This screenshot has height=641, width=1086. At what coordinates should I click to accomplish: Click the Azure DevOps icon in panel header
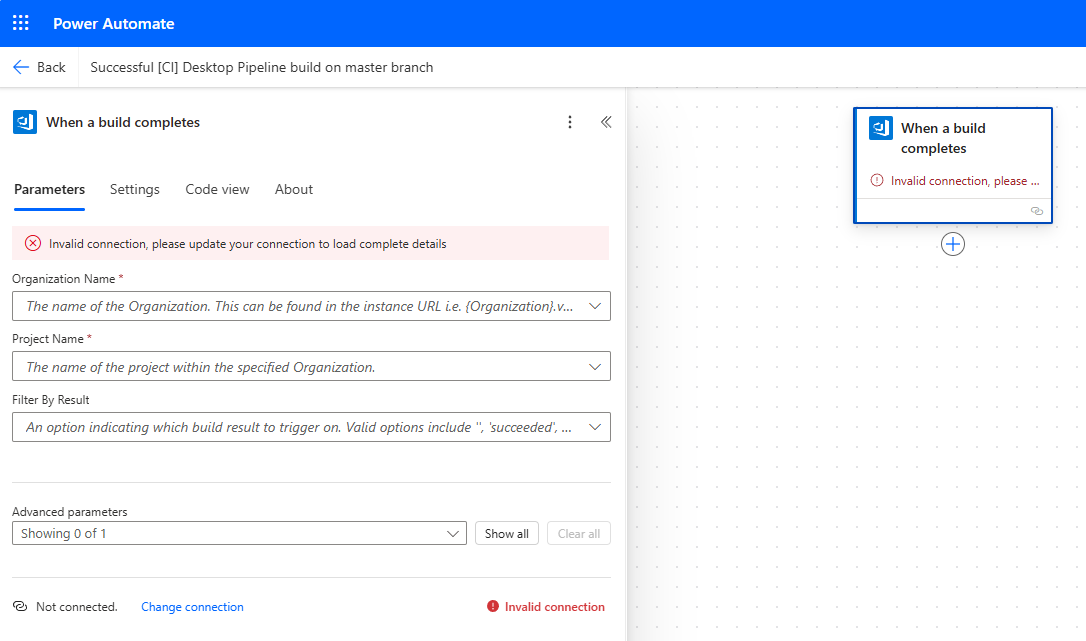pos(25,122)
